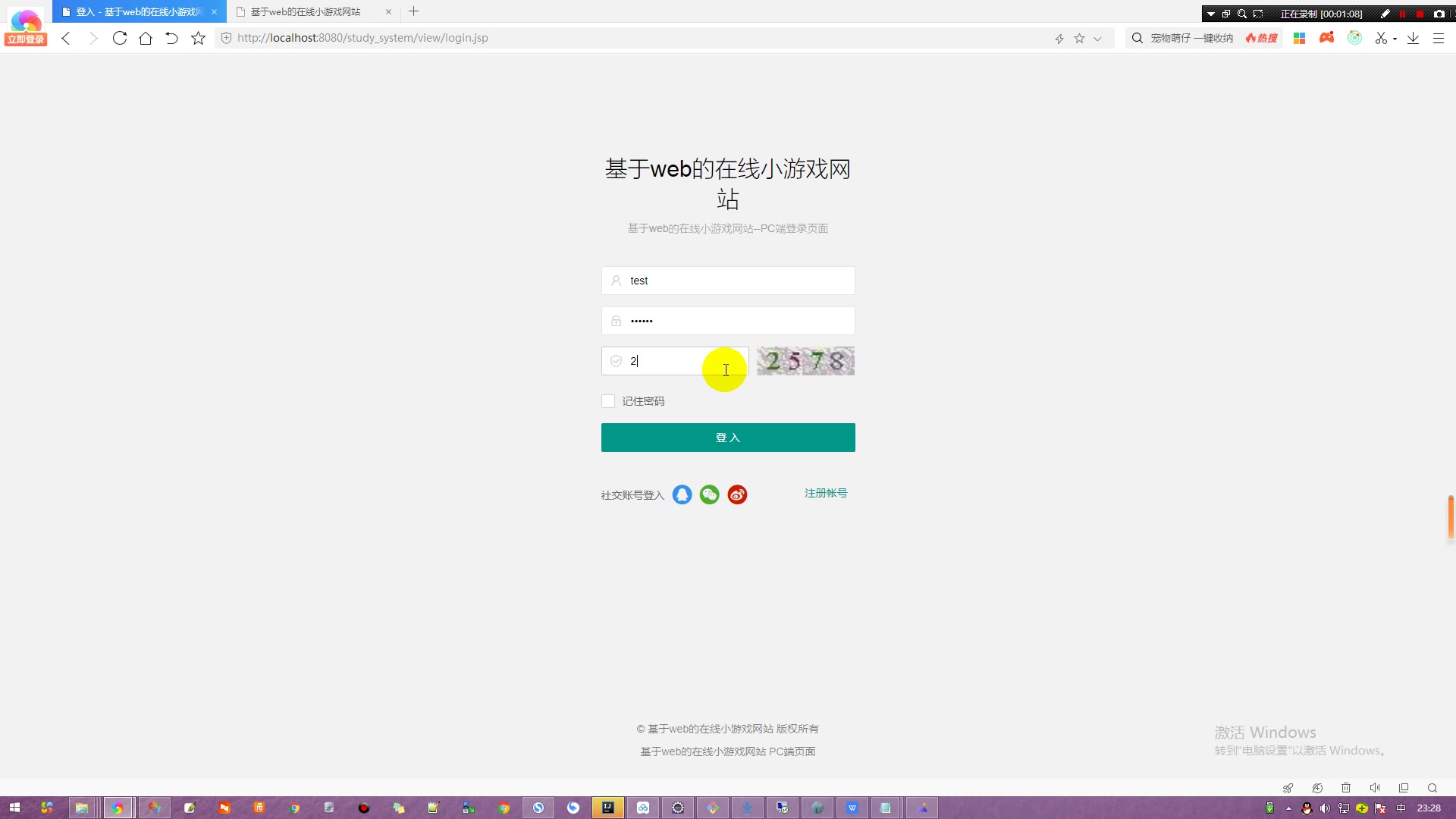Image resolution: width=1456 pixels, height=819 pixels.
Task: Open IntelliJ IDEA from the taskbar
Action: 608,808
